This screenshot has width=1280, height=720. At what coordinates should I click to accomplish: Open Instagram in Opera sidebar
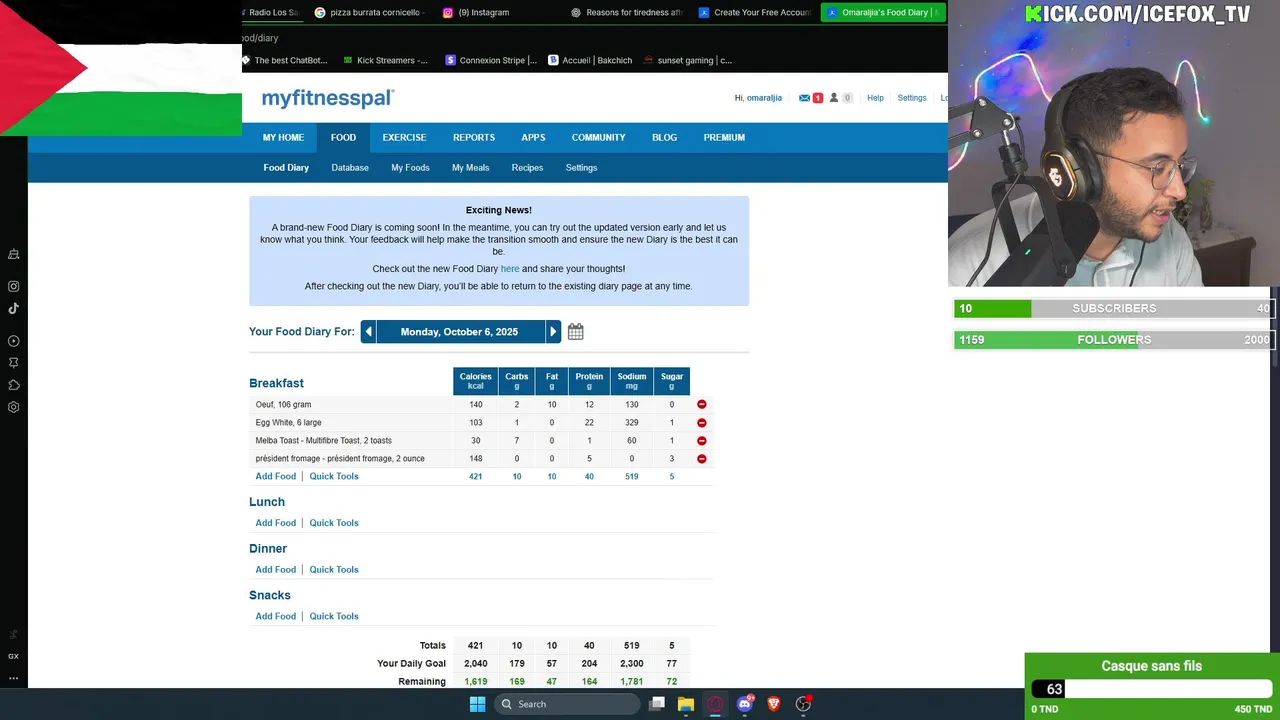(14, 286)
